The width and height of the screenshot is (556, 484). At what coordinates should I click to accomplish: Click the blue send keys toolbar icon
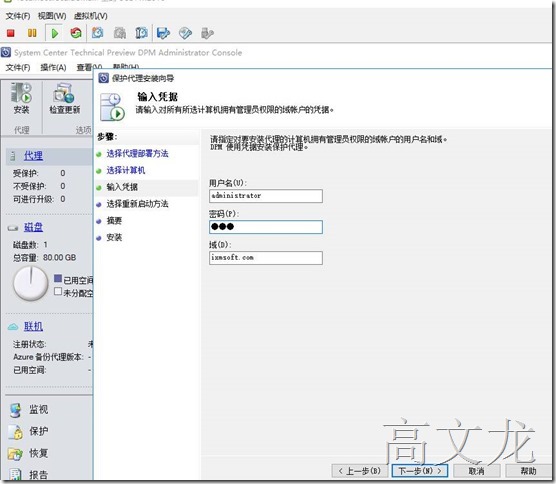tap(163, 33)
